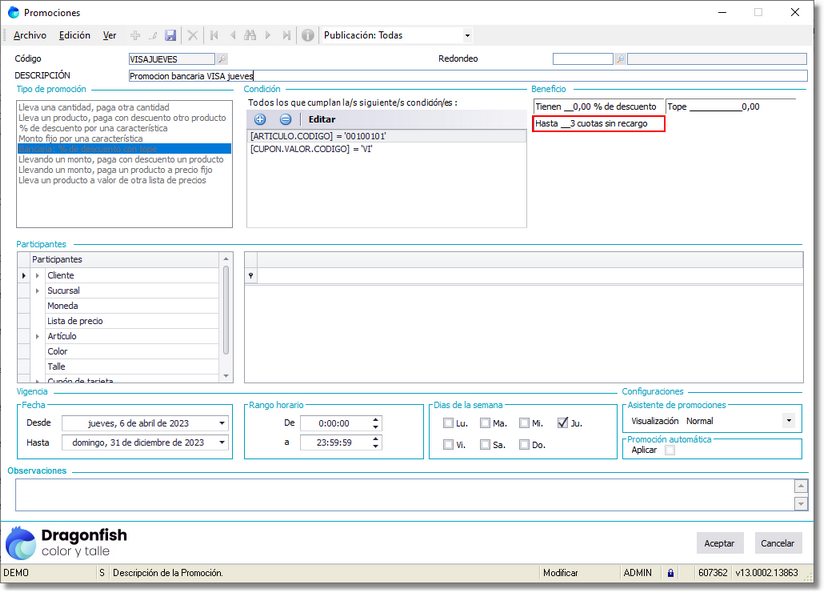Image resolution: width=824 pixels, height=593 pixels.
Task: Increase the De start time spinner
Action: (375, 420)
